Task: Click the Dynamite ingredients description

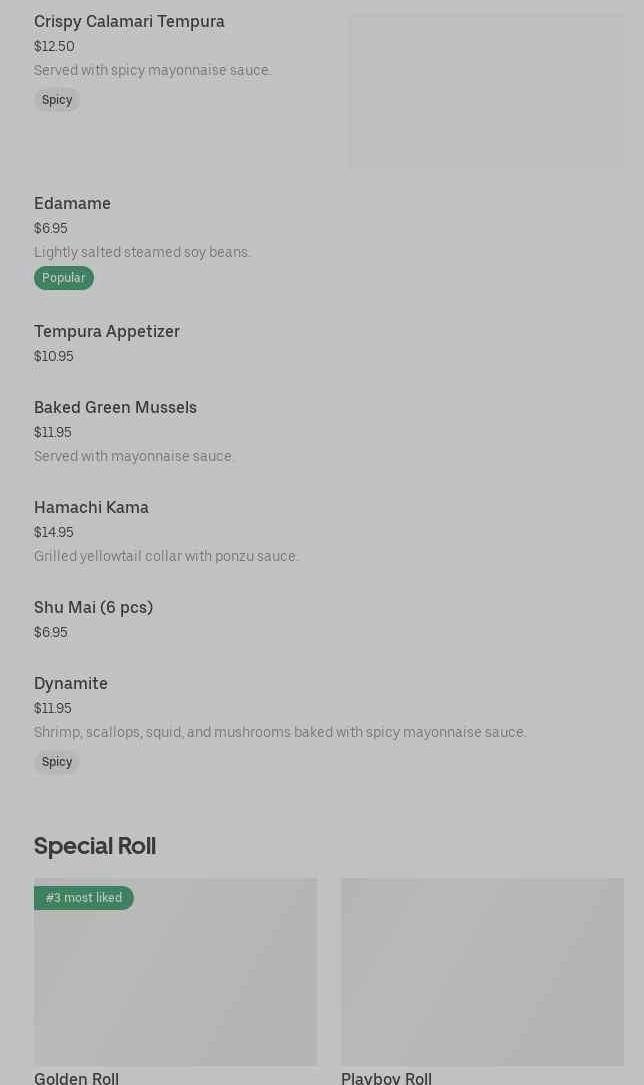Action: click(x=280, y=733)
